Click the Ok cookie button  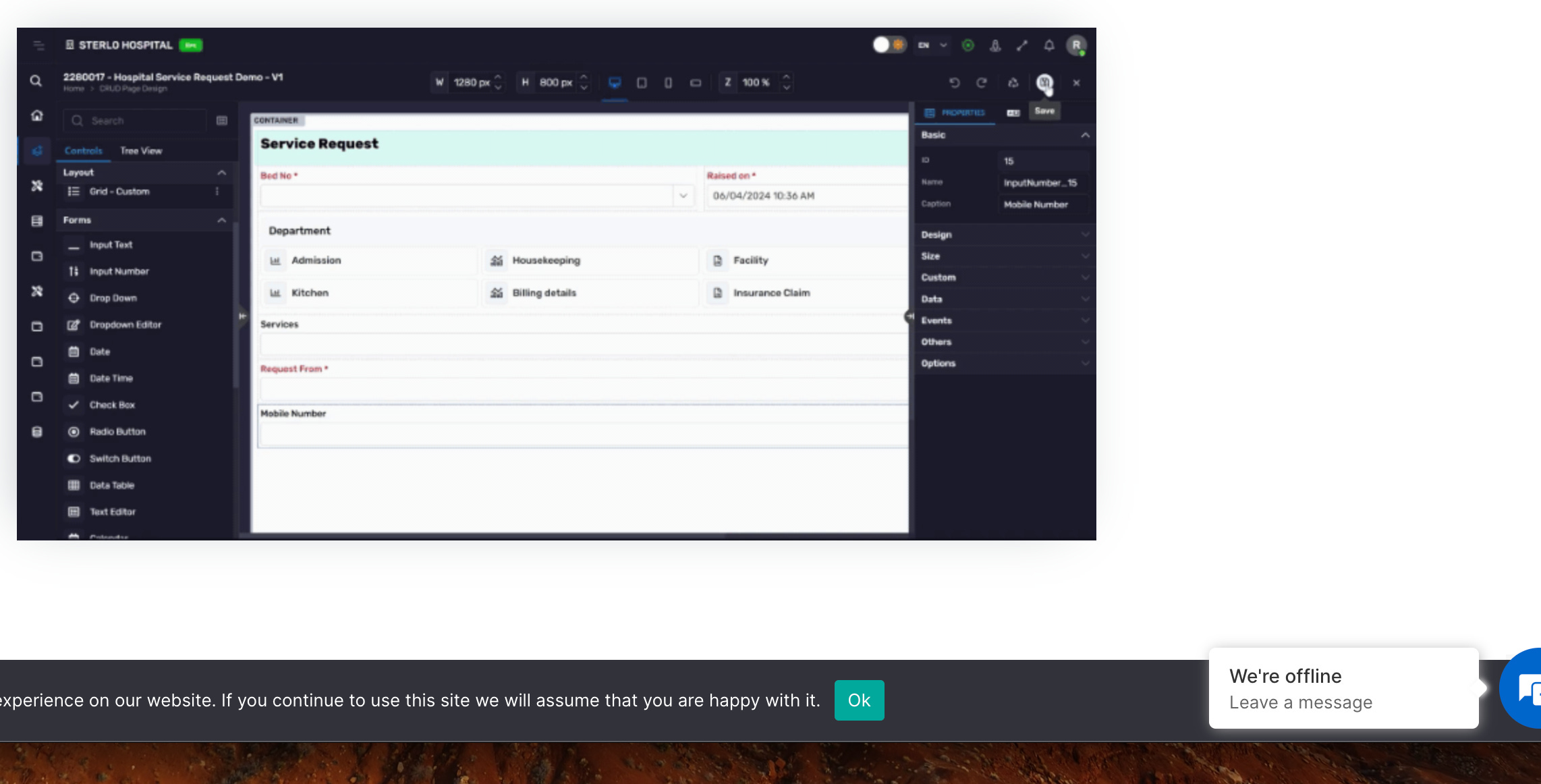859,700
